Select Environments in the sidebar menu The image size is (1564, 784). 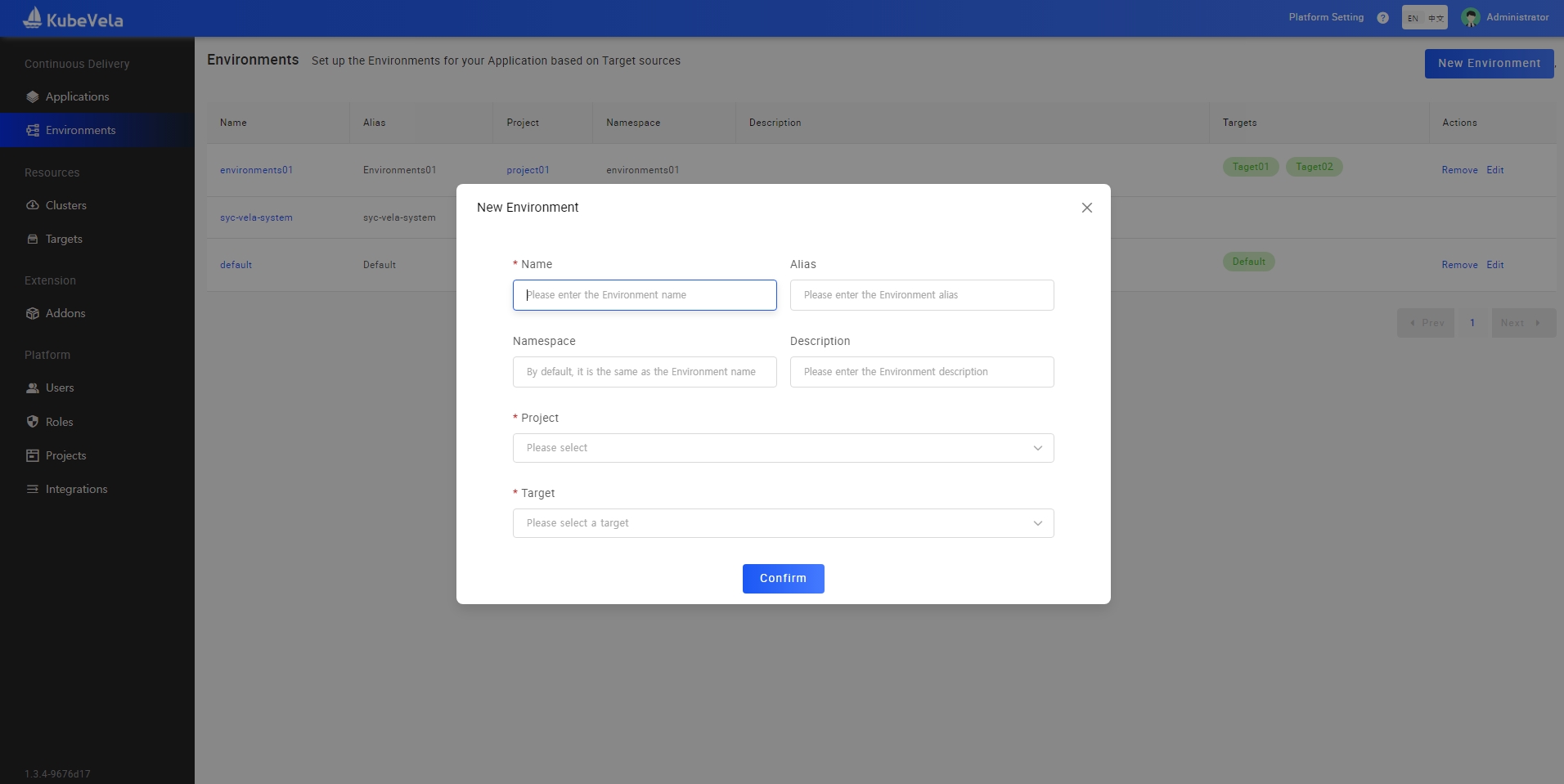pos(80,130)
